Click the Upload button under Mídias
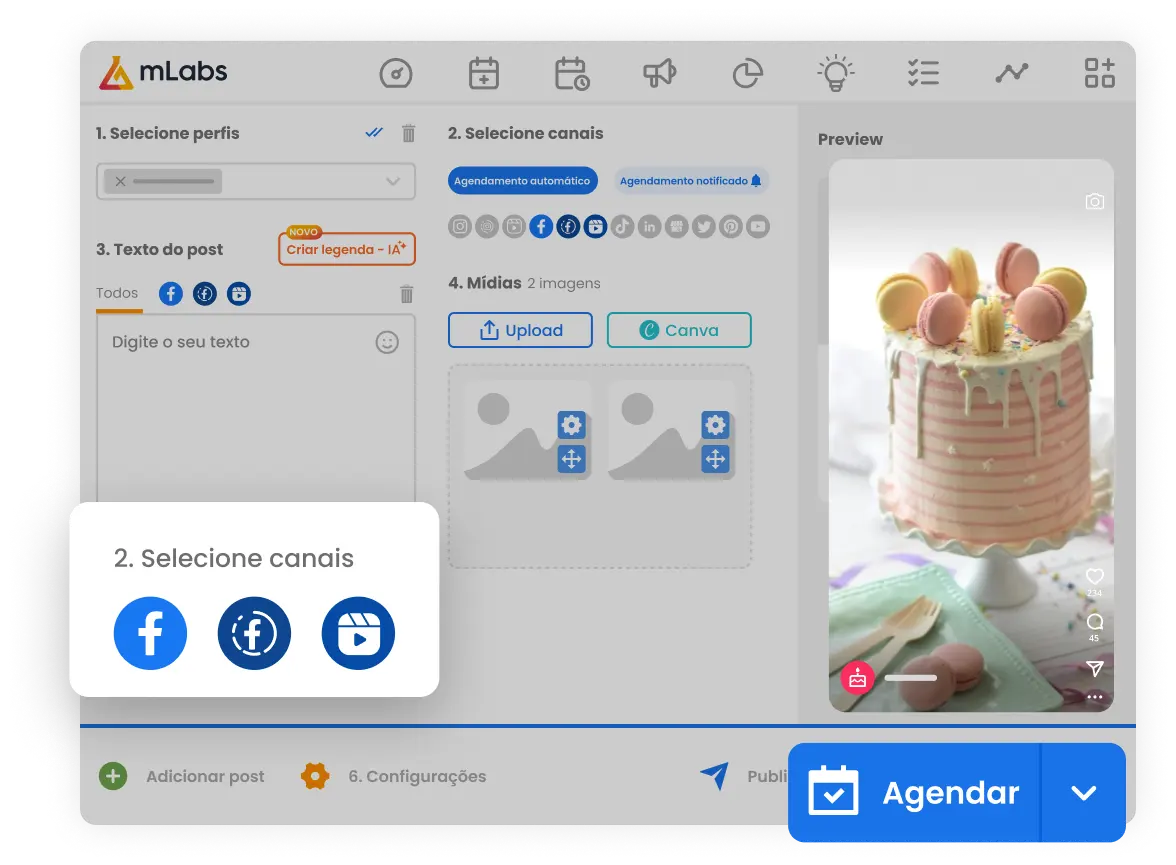The image size is (1176, 865). (520, 330)
